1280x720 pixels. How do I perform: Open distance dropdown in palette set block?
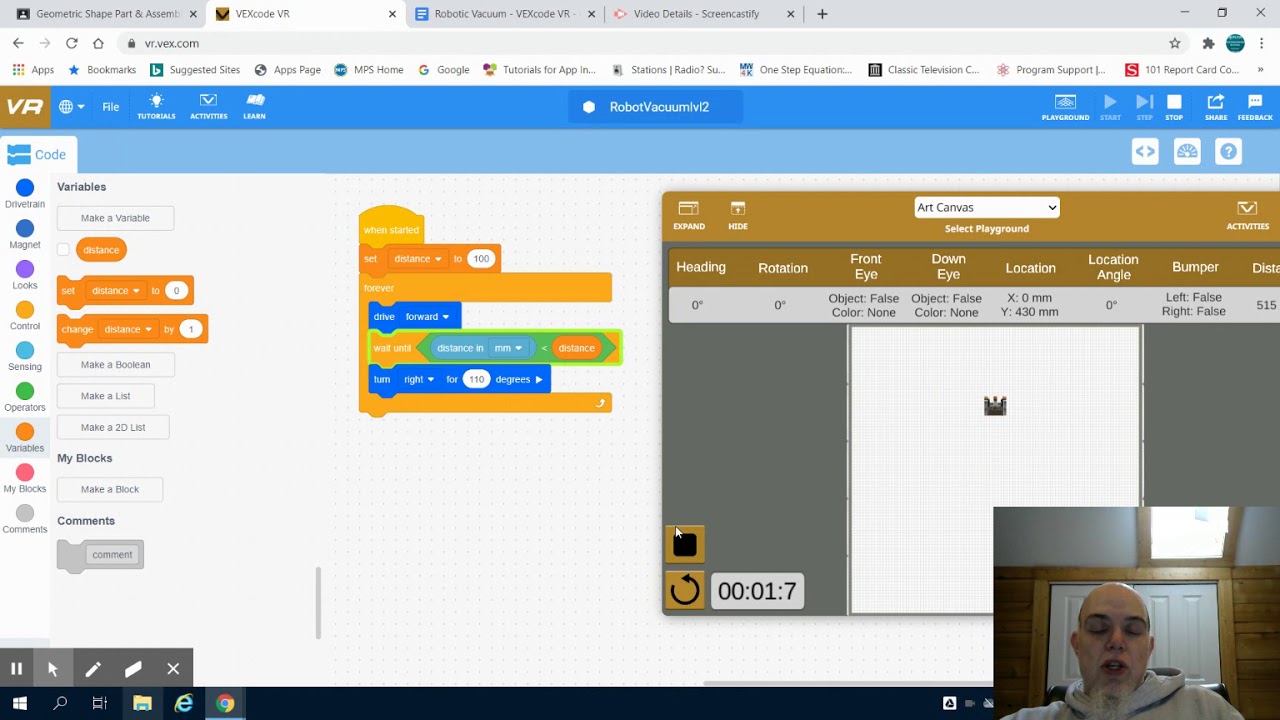click(x=116, y=291)
